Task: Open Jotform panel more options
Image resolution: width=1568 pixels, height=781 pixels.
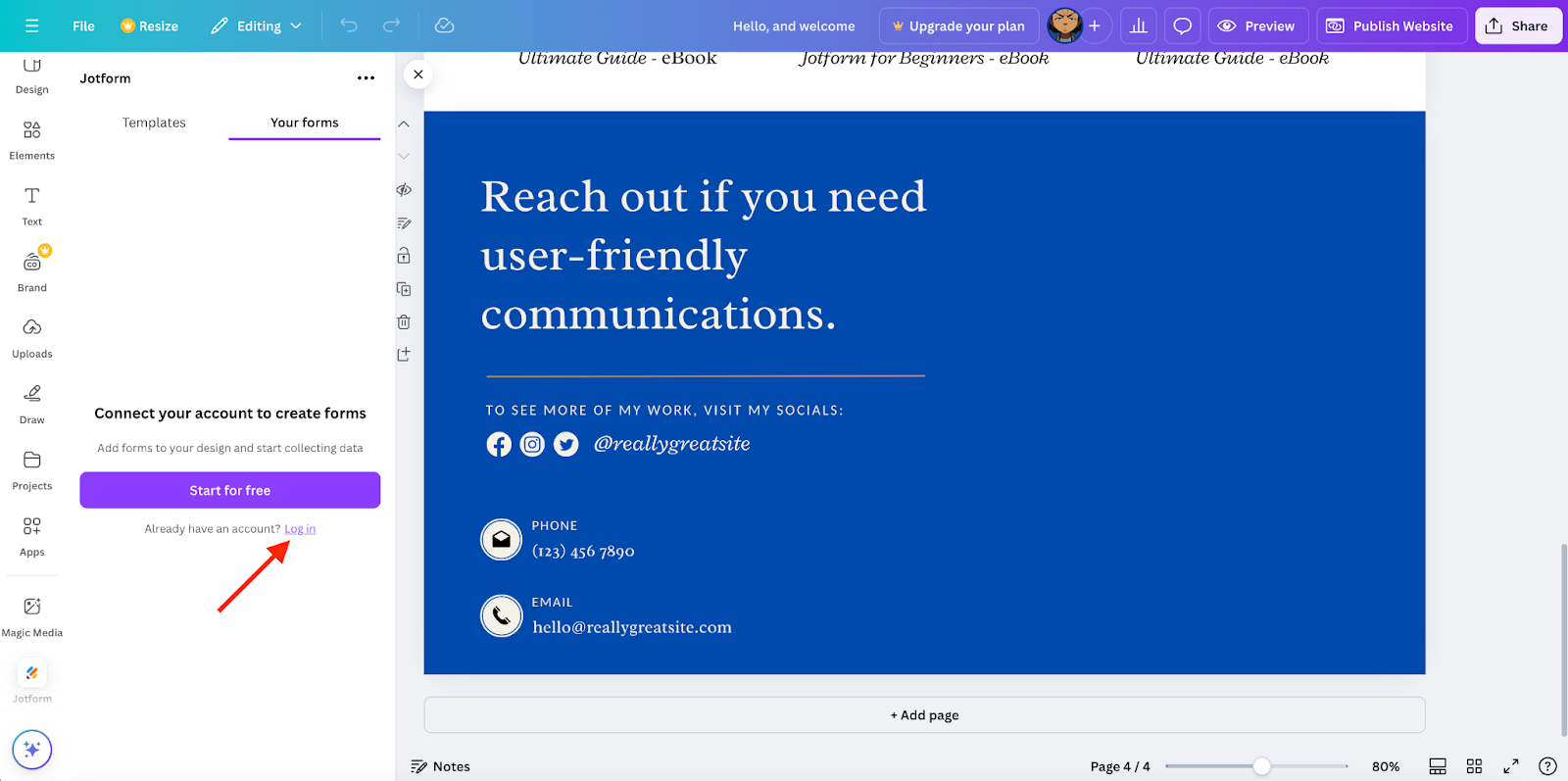Action: (x=366, y=77)
